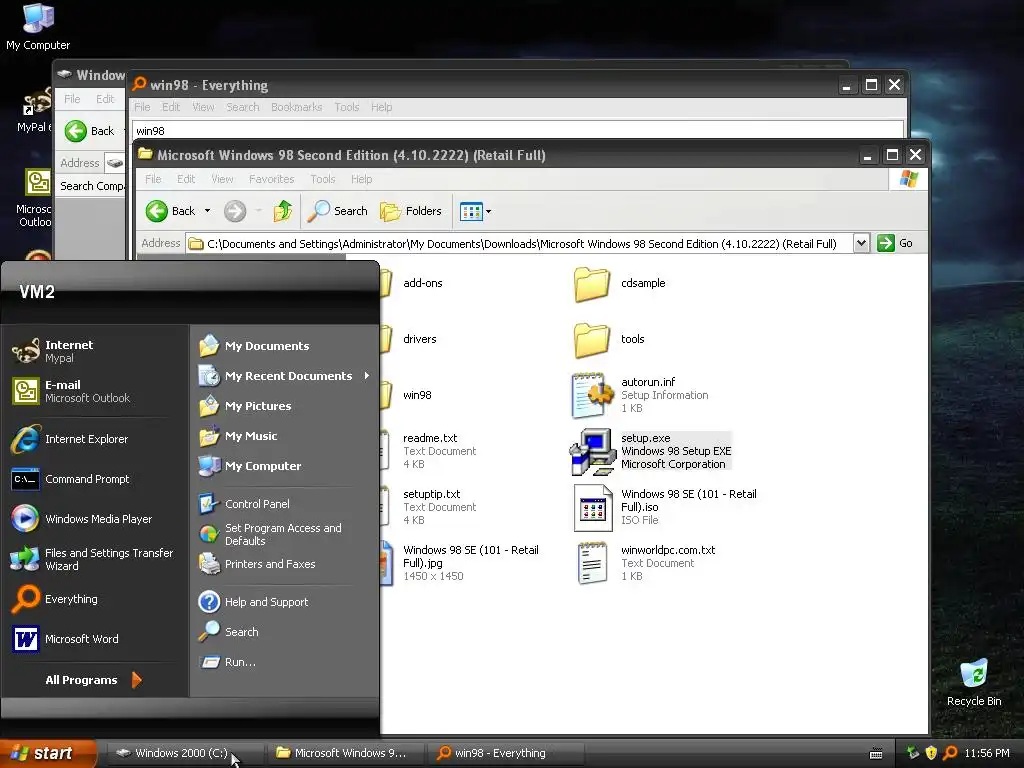Viewport: 1024px width, 768px height.
Task: Click the Everything search input field
Action: click(518, 131)
